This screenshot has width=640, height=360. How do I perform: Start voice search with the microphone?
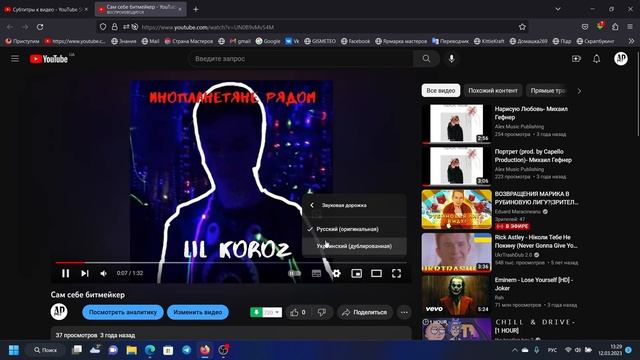(451, 59)
